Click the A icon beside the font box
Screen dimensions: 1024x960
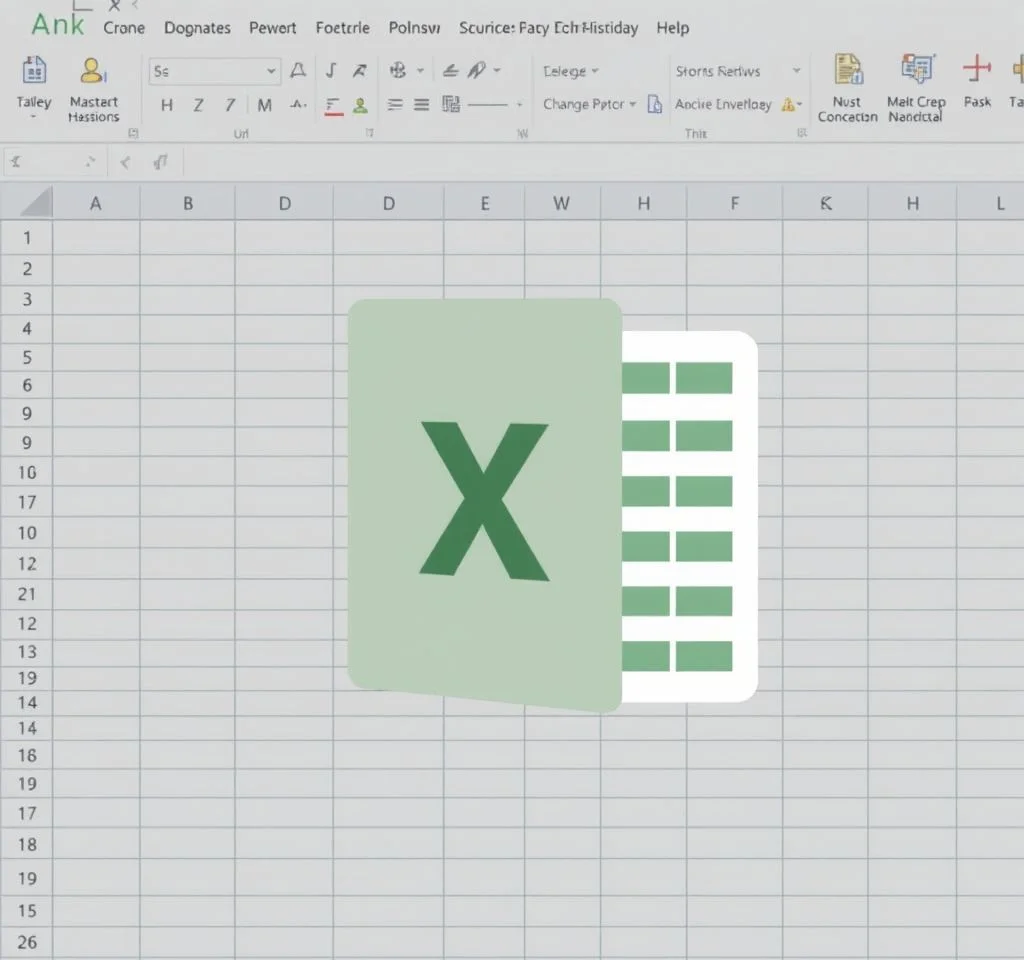click(298, 70)
